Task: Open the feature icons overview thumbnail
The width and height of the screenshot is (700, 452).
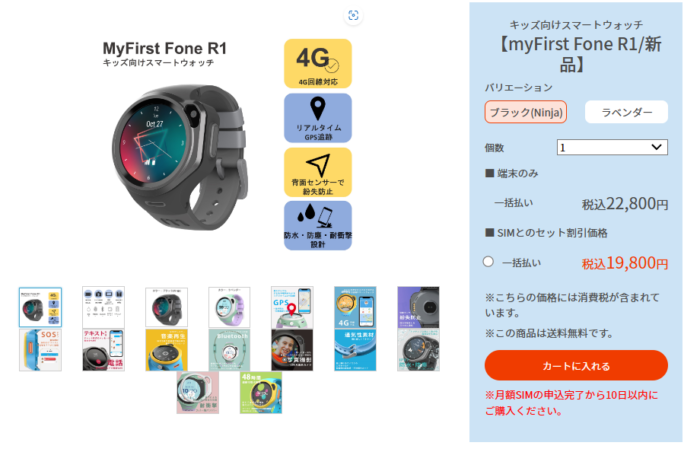Action: coord(104,307)
